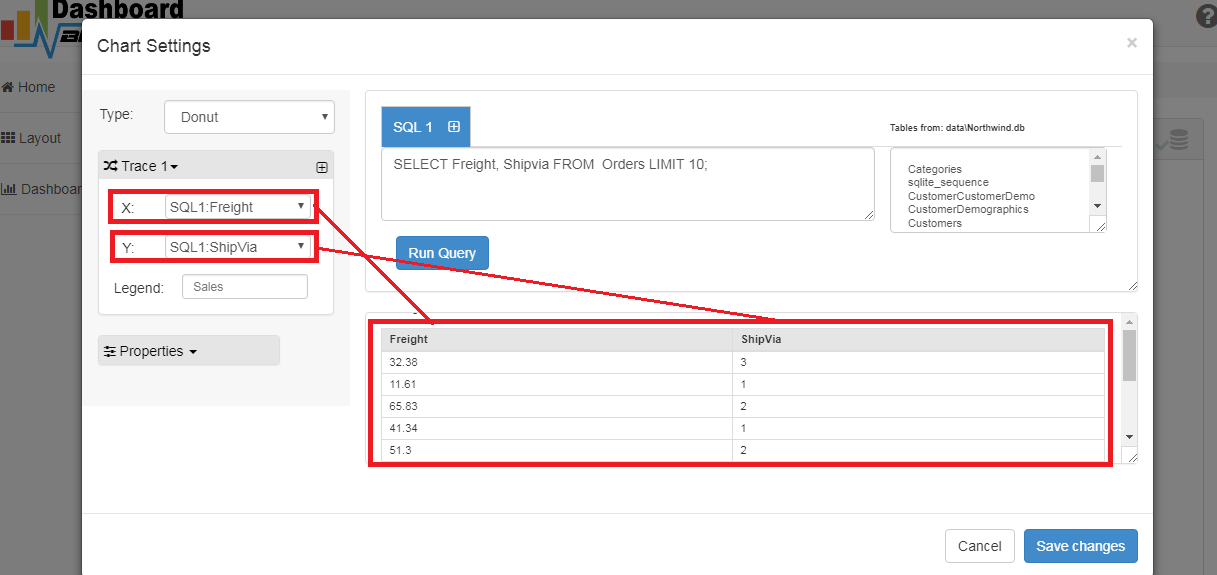
Task: Click the 65.83 freight cell
Action: click(557, 406)
